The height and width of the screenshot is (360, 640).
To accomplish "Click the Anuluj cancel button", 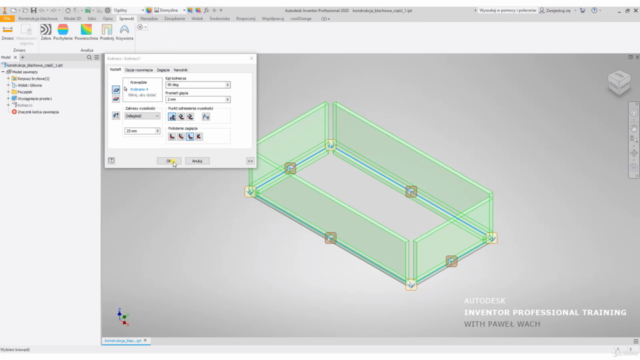I will click(x=197, y=161).
